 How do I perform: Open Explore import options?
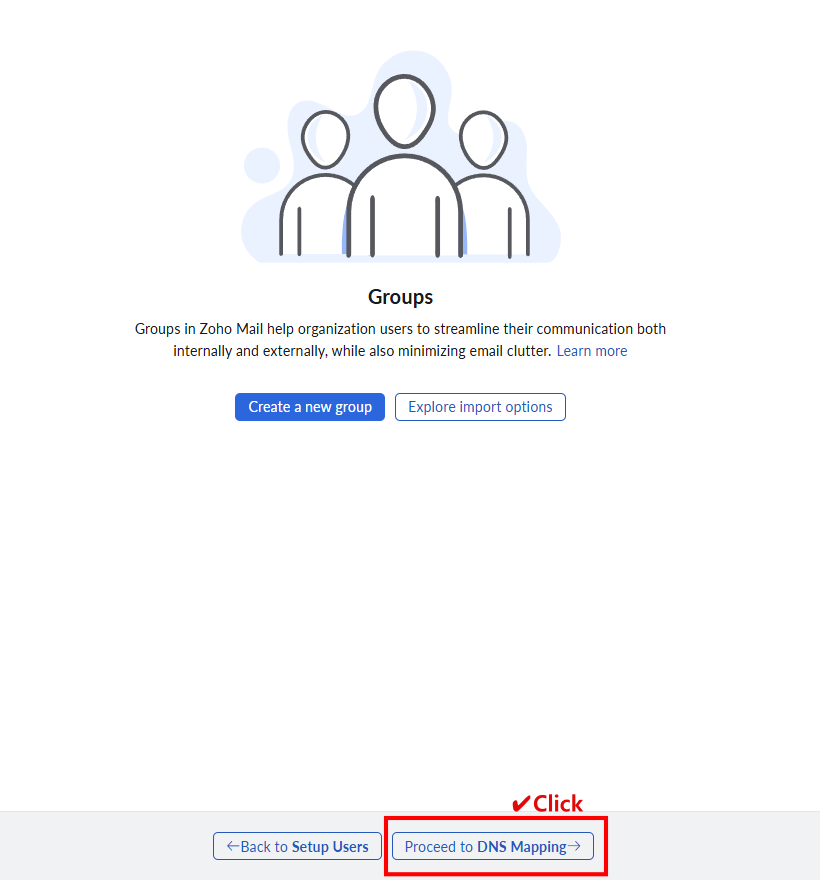(x=480, y=407)
